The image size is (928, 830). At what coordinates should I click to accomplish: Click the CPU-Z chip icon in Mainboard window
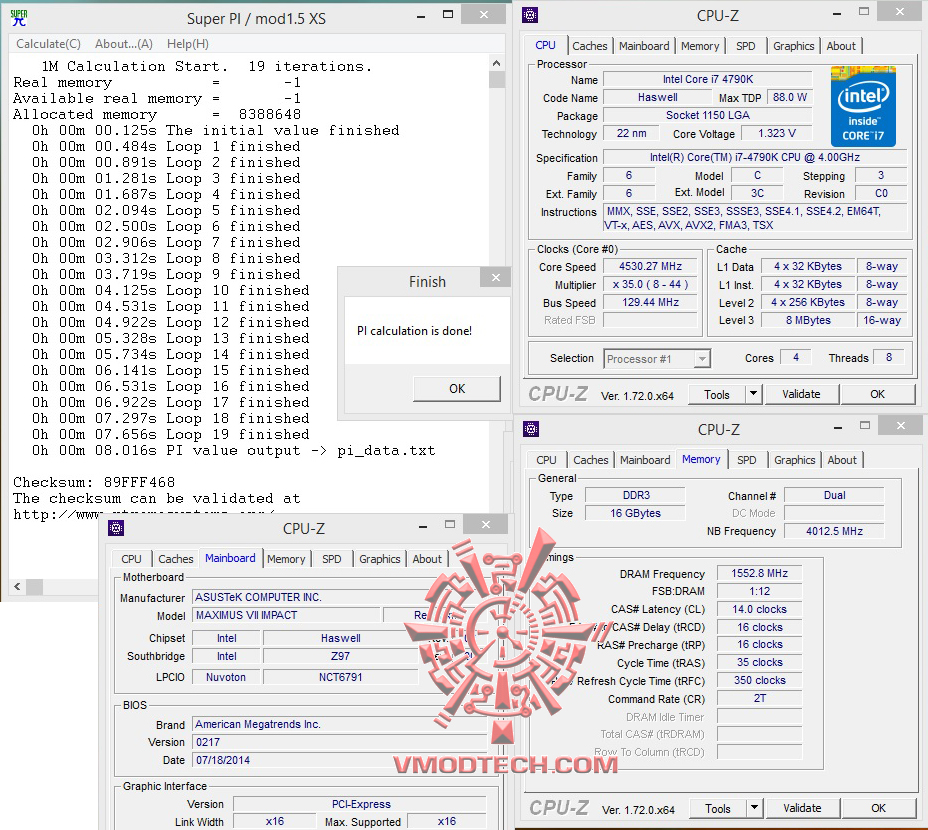[116, 527]
